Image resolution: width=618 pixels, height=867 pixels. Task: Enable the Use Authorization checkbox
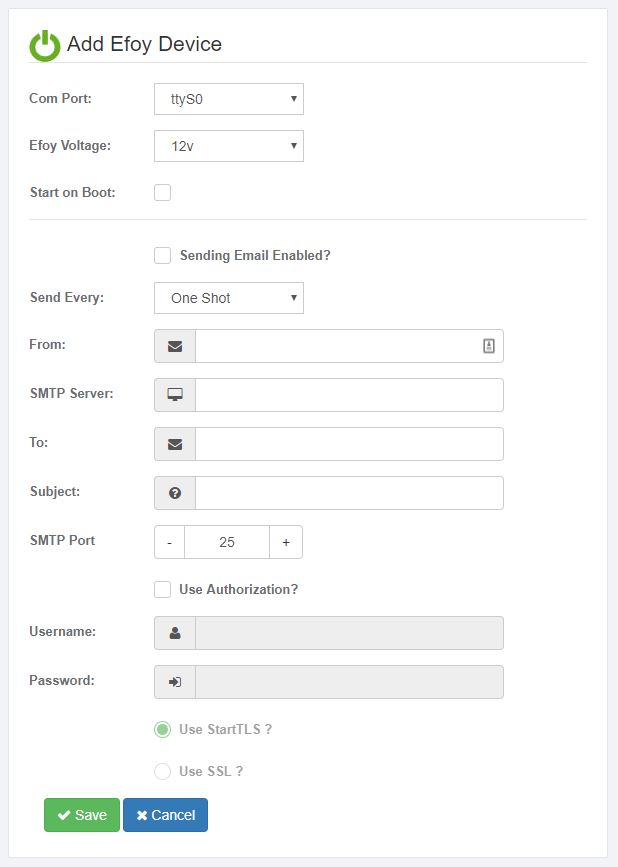coord(162,589)
